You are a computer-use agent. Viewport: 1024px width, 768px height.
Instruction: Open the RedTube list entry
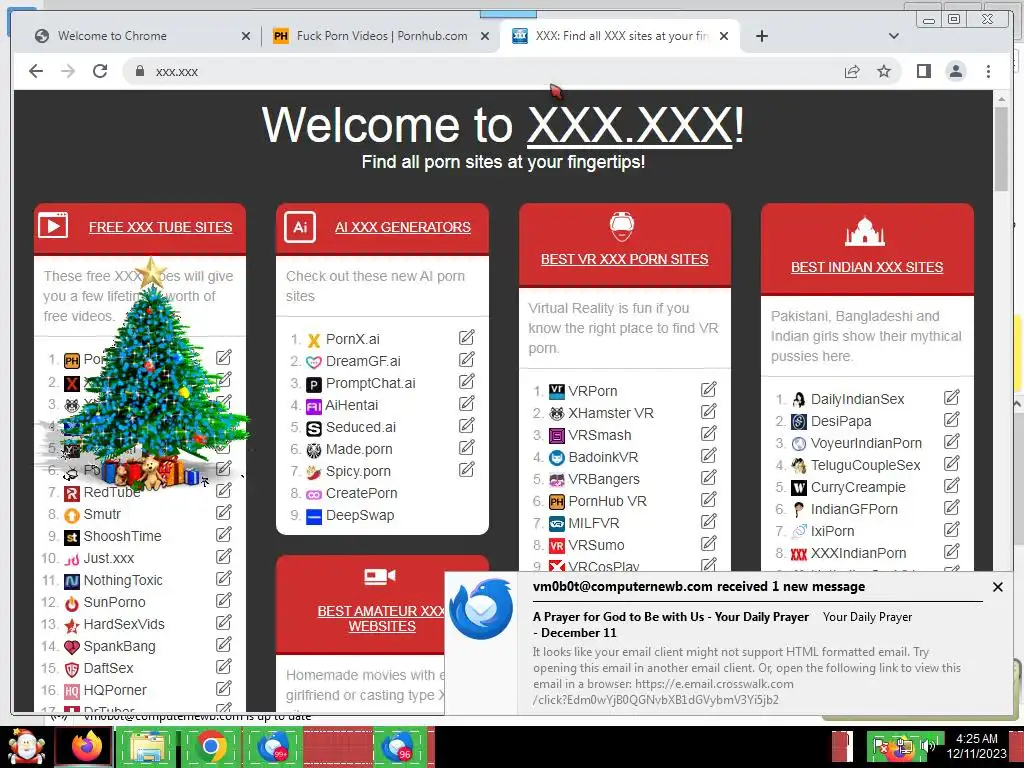[112, 492]
